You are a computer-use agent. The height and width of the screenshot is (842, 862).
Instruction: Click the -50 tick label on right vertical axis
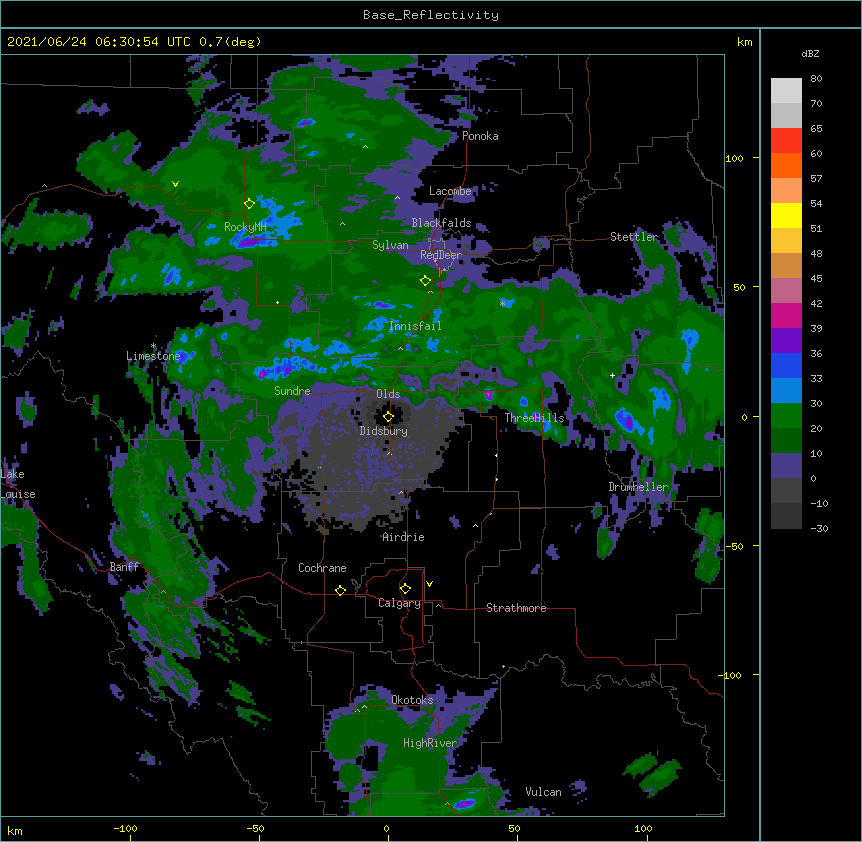tap(734, 546)
